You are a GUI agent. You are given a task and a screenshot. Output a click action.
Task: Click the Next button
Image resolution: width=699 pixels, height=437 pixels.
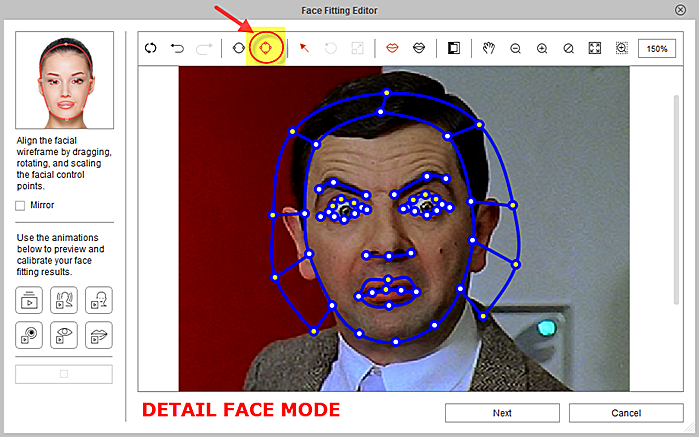(502, 413)
